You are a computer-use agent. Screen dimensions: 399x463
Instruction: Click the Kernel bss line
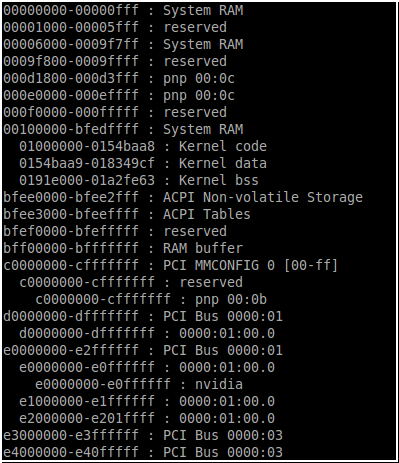point(139,181)
